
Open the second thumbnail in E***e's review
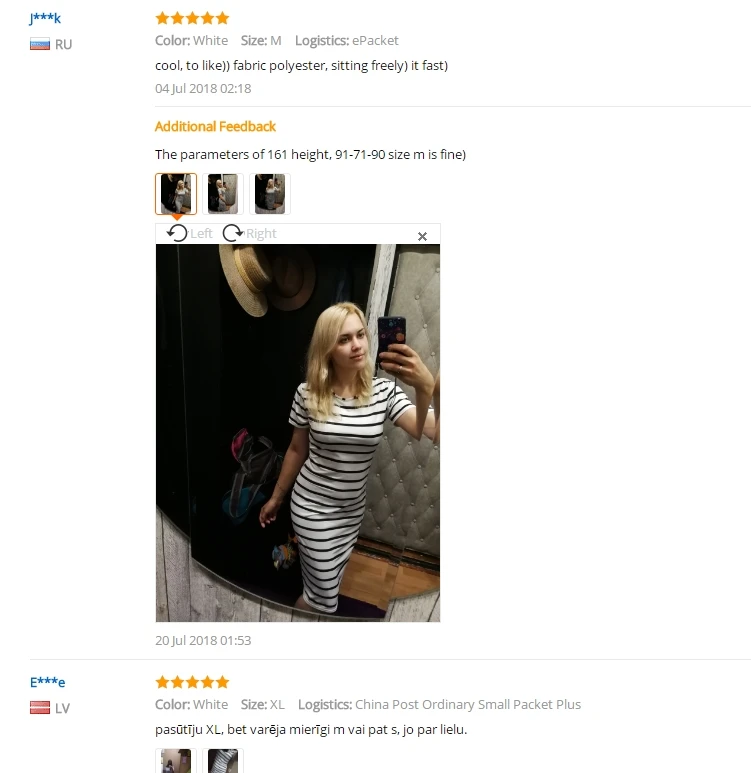tap(223, 761)
